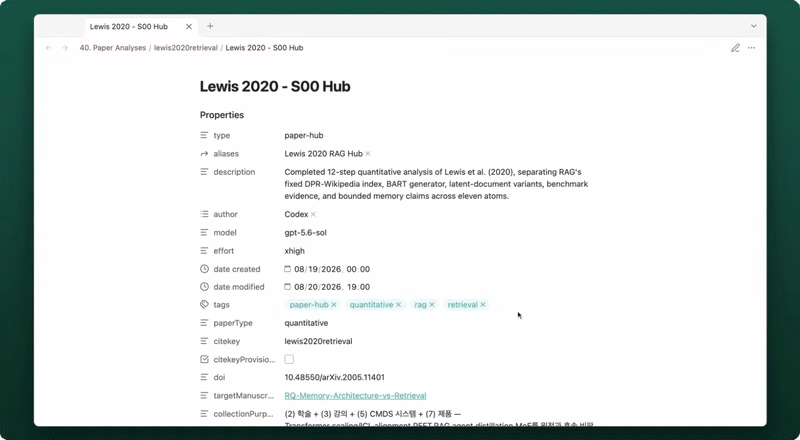Toggle the citekeyProvisional checkbox
The height and width of the screenshot is (440, 800).
pos(289,359)
